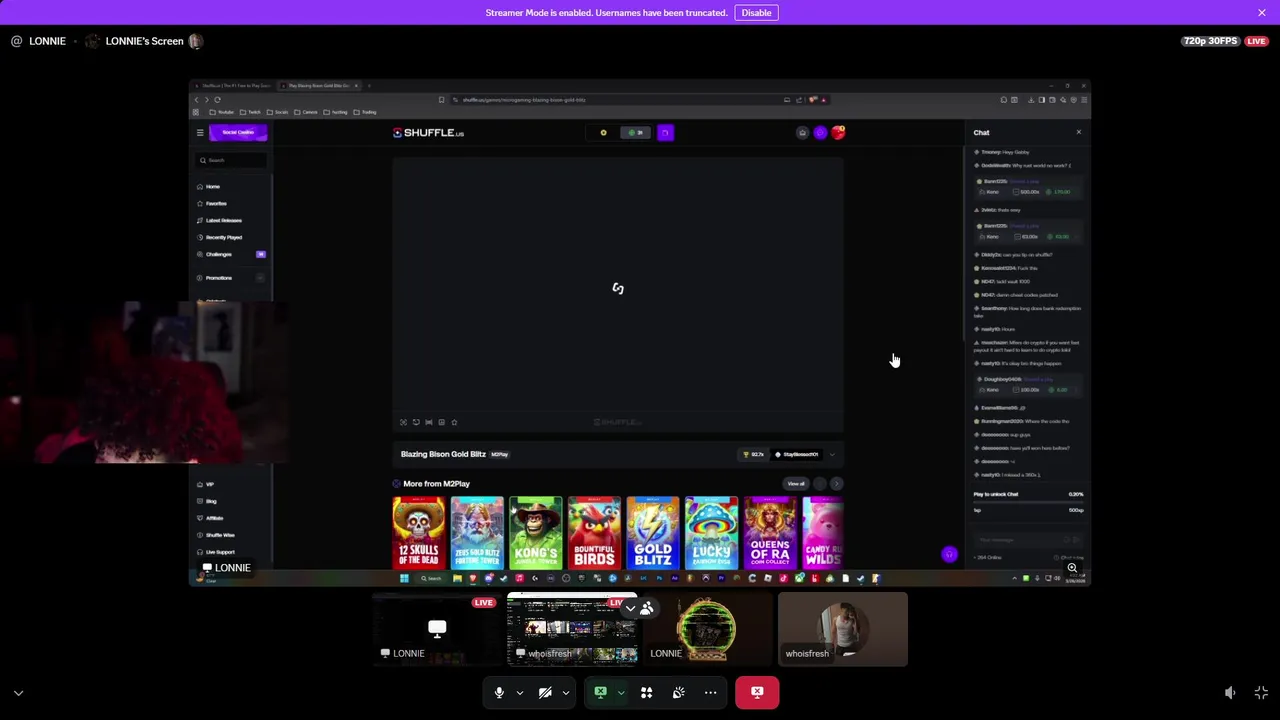Open the More options ellipsis
Image resolution: width=1280 pixels, height=720 pixels.
tap(710, 692)
